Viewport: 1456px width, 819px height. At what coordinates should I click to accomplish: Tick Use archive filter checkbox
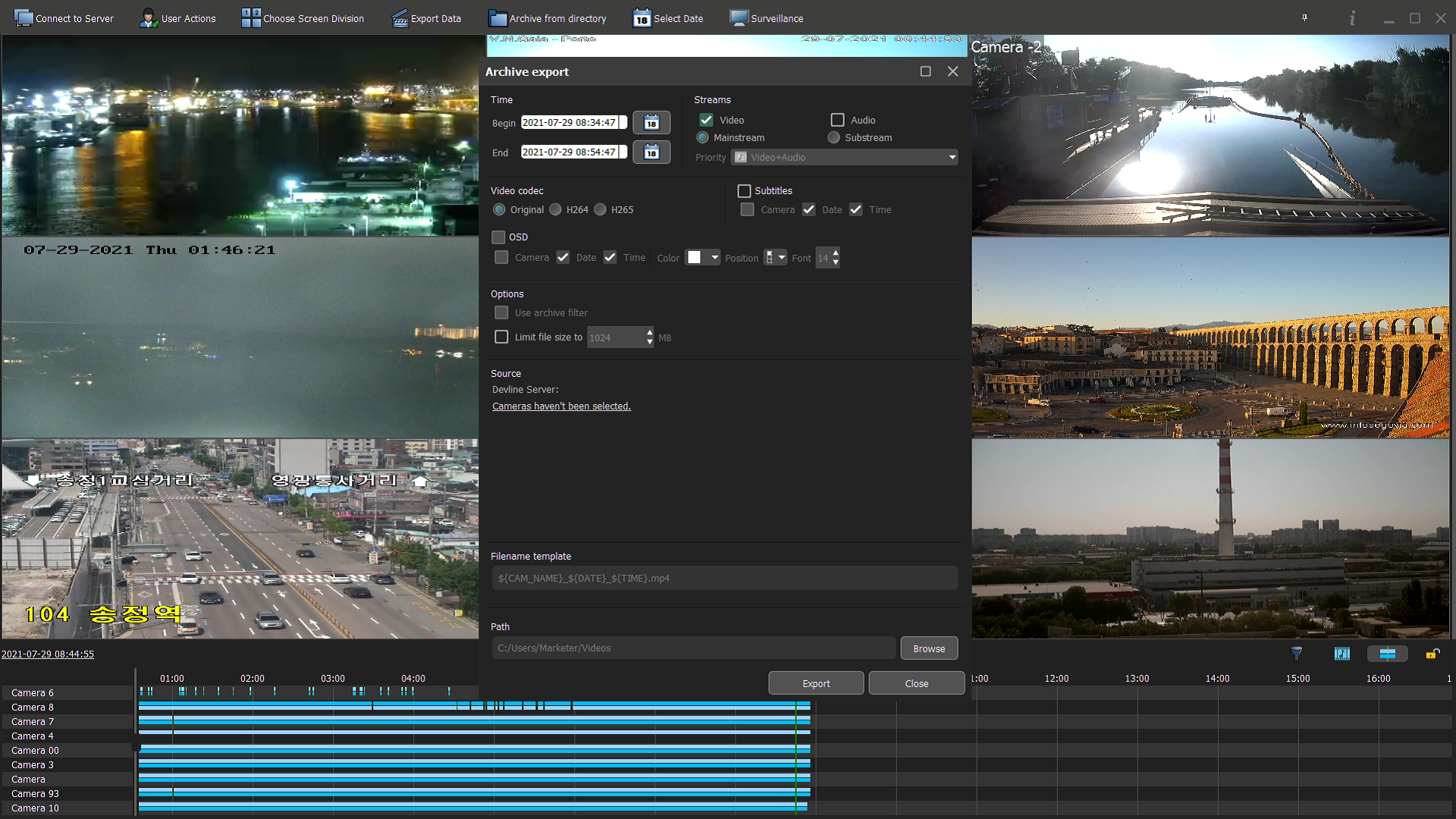[x=501, y=312]
